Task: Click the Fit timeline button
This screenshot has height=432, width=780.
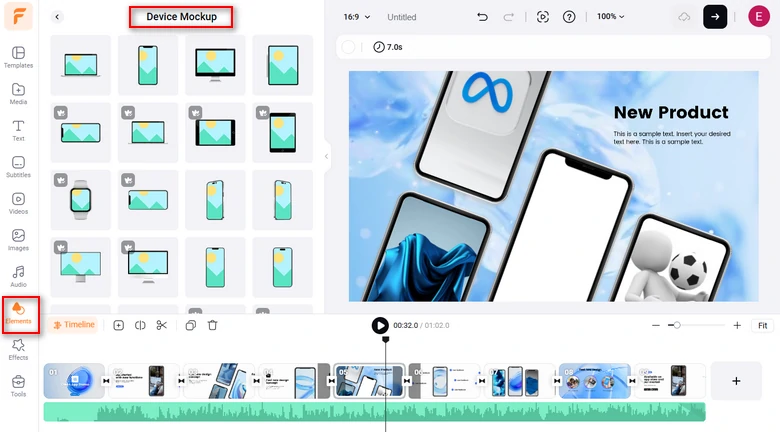Action: [x=763, y=325]
